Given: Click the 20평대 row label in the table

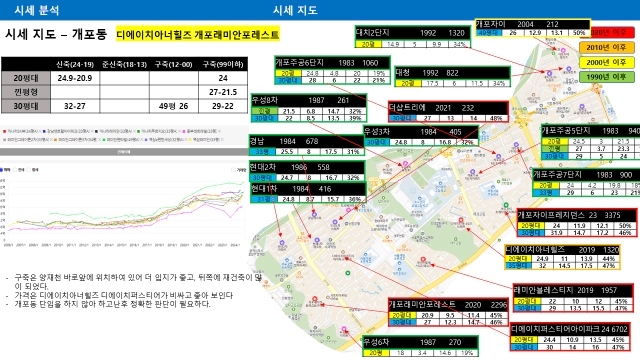Looking at the screenshot, I should (x=26, y=78).
